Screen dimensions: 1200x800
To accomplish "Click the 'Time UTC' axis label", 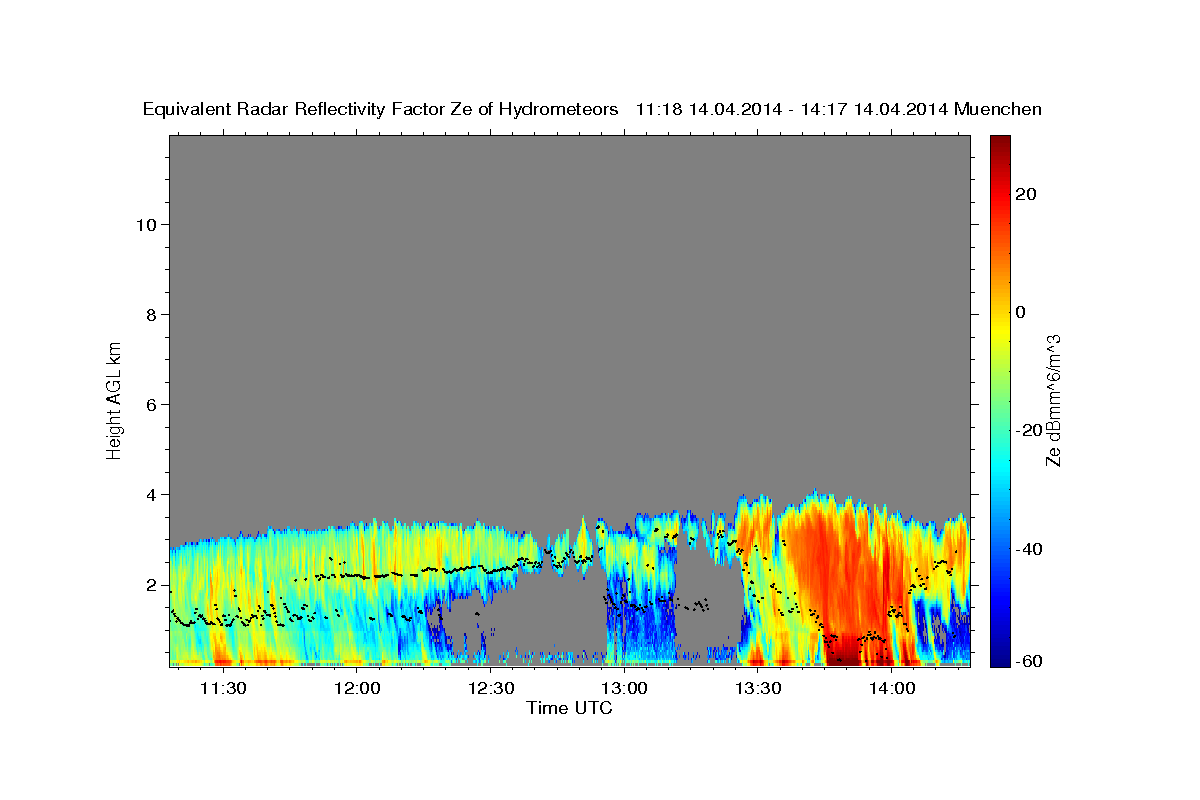I will [569, 708].
